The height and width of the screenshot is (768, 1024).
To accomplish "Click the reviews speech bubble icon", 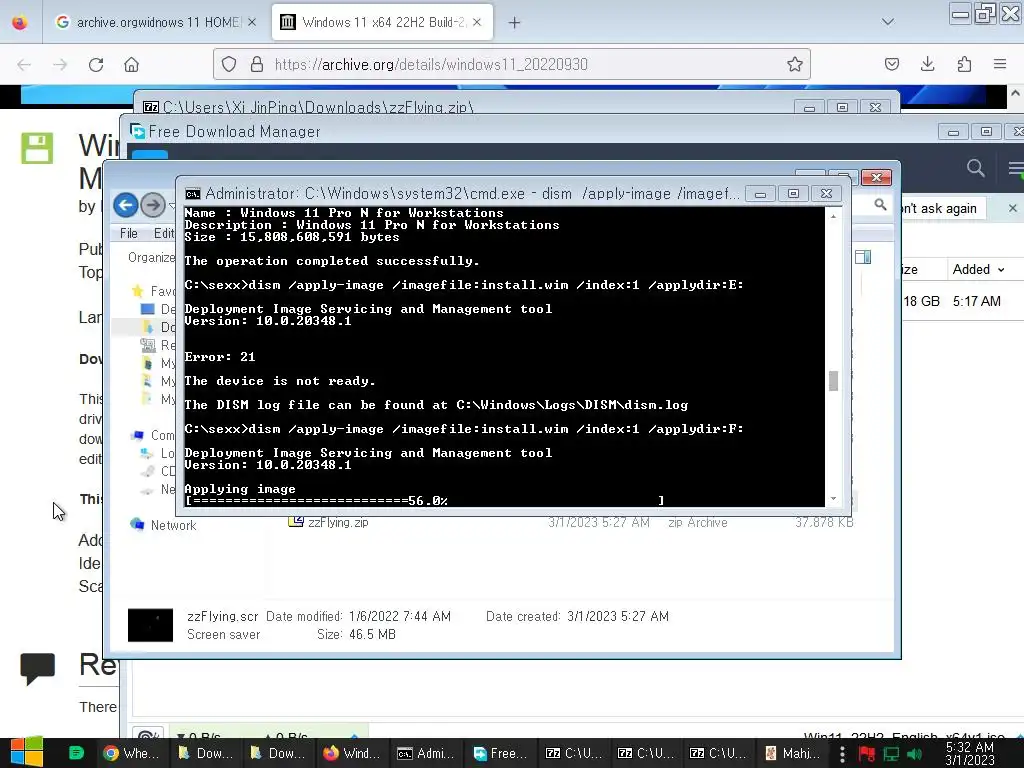I will pos(37,668).
